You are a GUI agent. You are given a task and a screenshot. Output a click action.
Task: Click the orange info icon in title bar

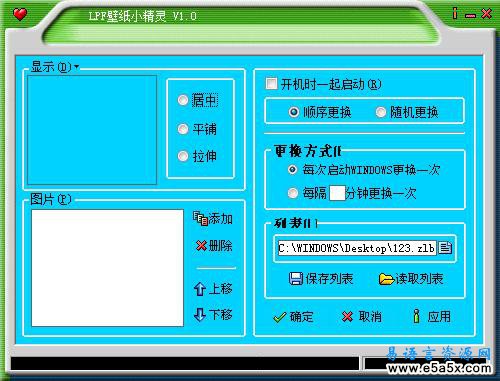tap(455, 13)
